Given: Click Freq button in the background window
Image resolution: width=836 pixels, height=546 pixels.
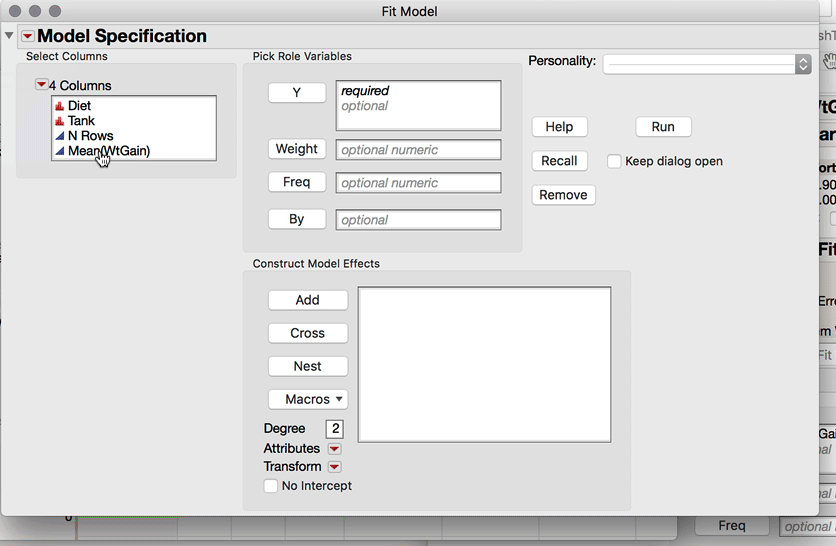Looking at the screenshot, I should (732, 526).
